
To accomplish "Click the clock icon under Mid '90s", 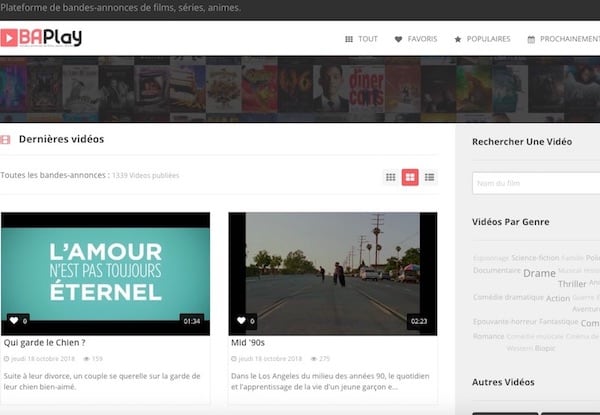I will click(x=234, y=359).
